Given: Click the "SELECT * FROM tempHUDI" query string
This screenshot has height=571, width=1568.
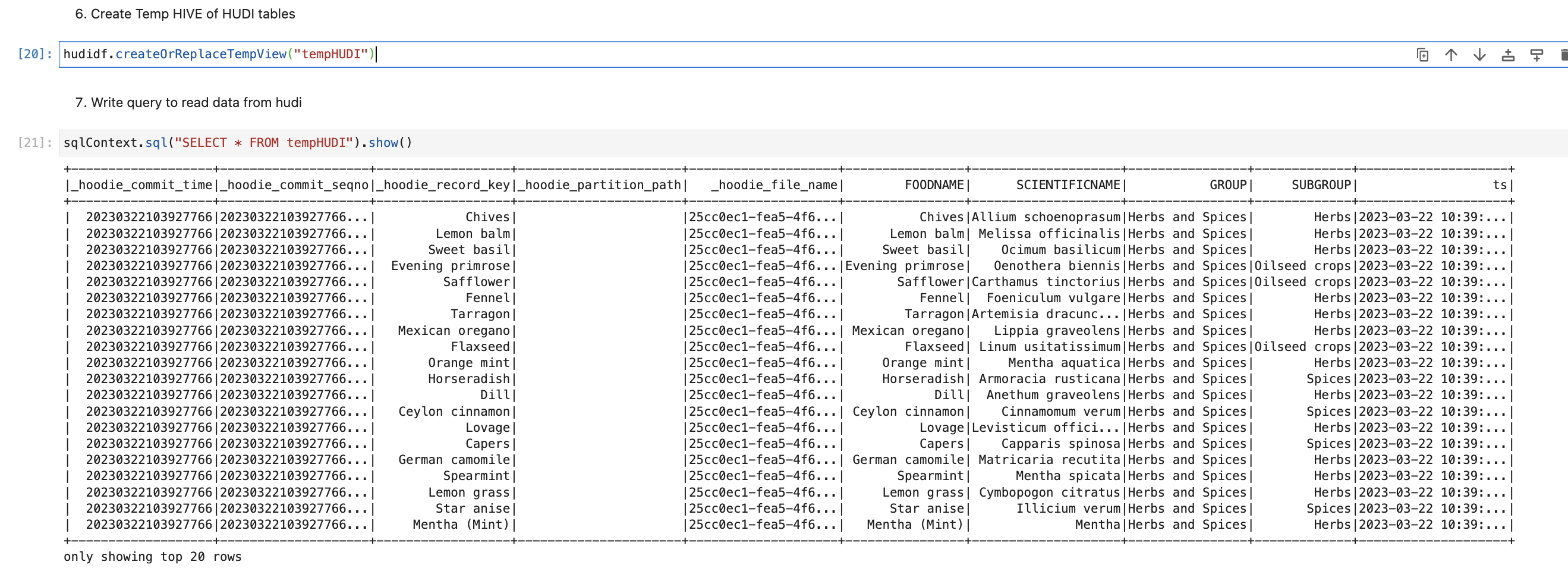Looking at the screenshot, I should click(x=263, y=143).
